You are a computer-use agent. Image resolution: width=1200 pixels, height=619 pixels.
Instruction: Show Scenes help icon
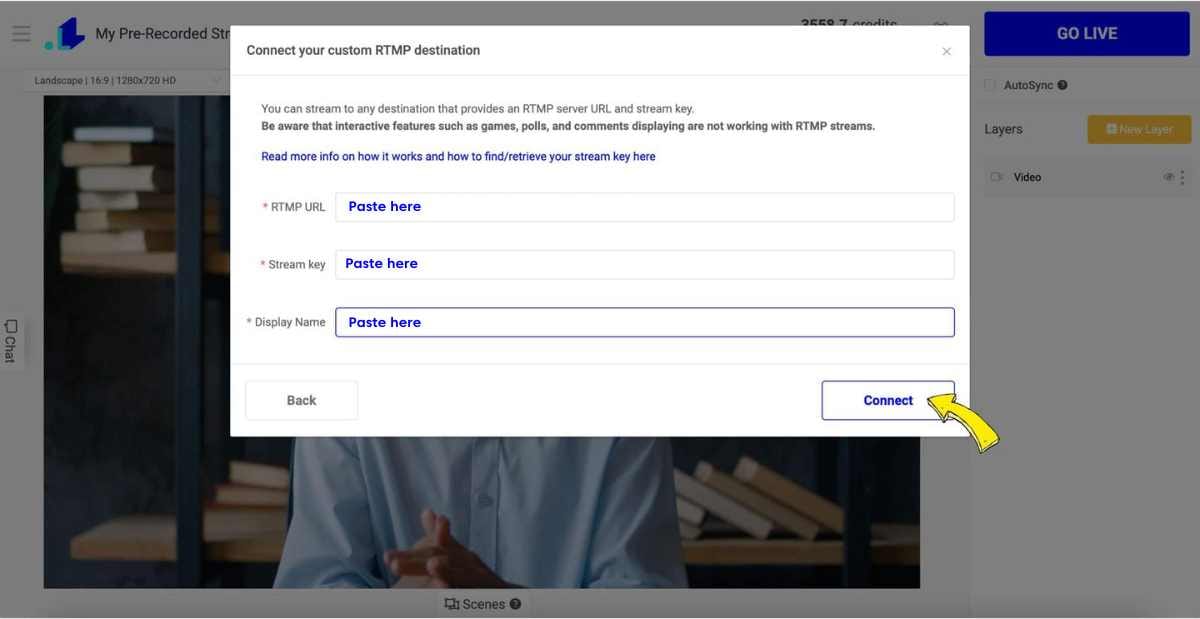[x=515, y=604]
